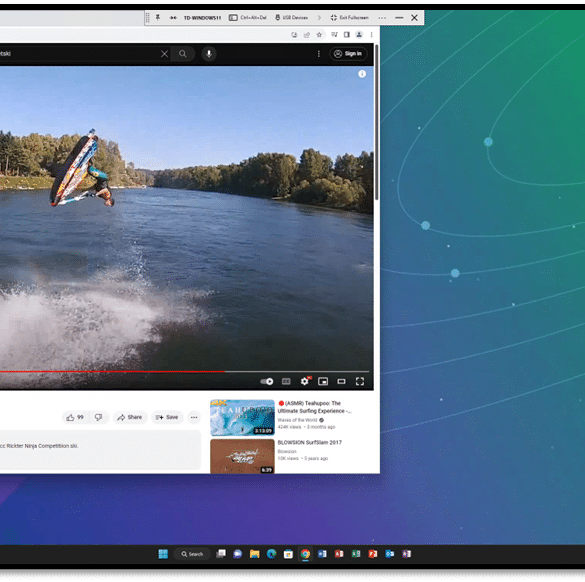Pin the remote session toolbar
This screenshot has width=585, height=582.
pos(158,18)
